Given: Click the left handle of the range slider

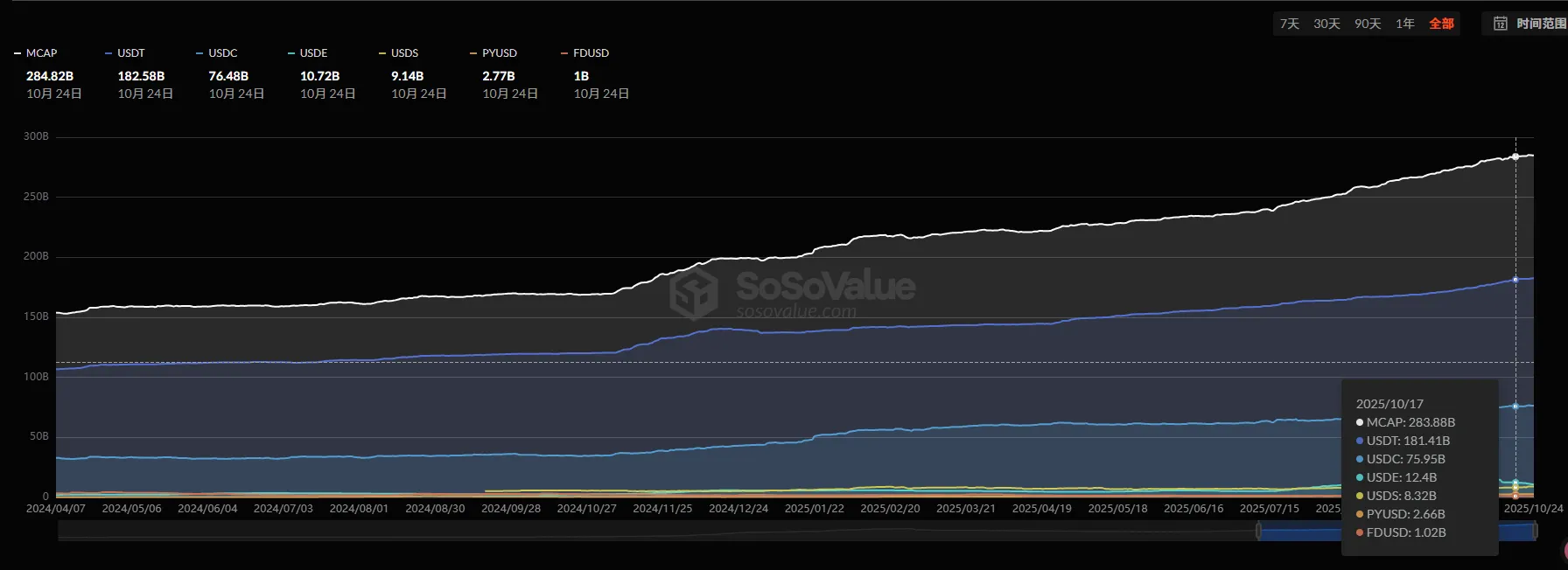Looking at the screenshot, I should click(1259, 531).
